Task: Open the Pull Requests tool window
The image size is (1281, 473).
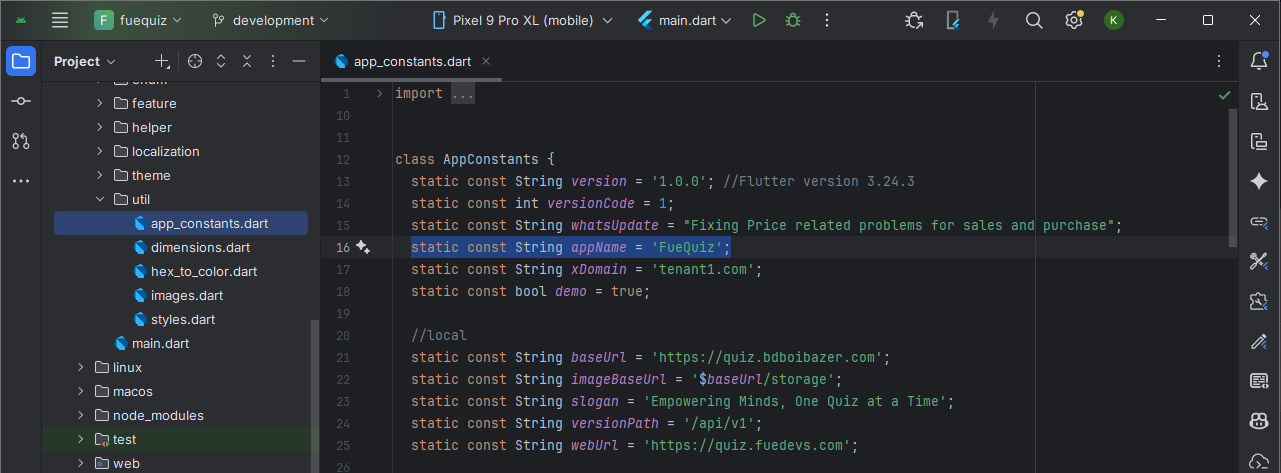Action: tap(21, 141)
